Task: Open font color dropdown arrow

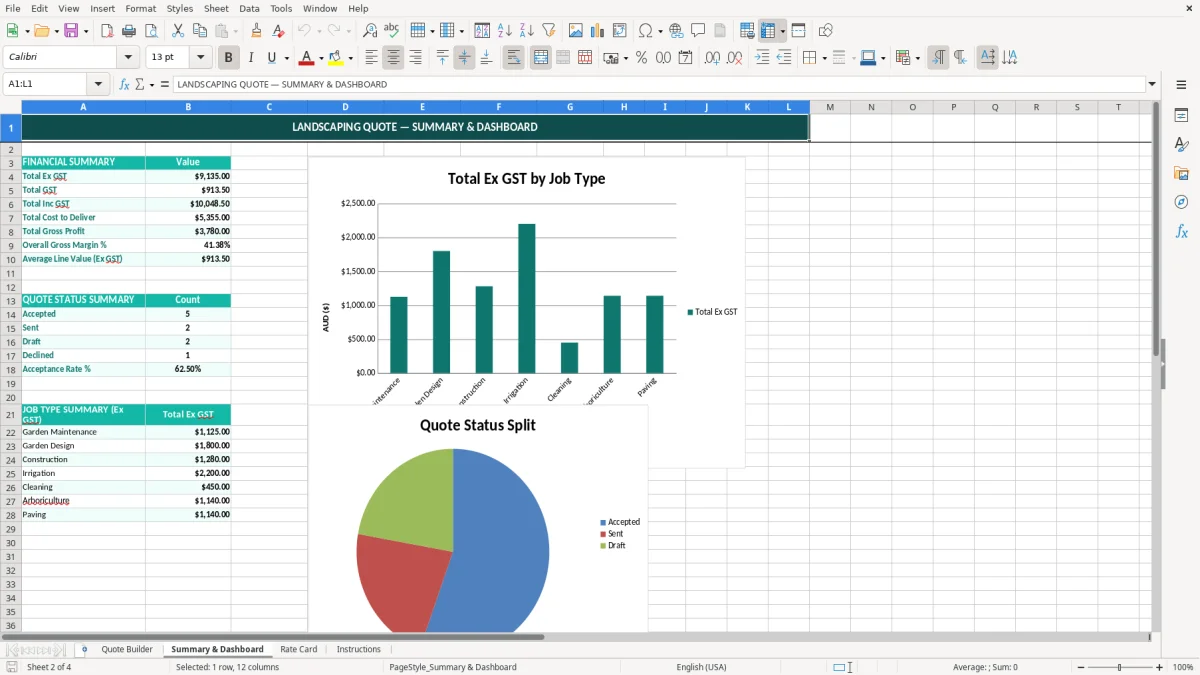Action: tap(322, 58)
